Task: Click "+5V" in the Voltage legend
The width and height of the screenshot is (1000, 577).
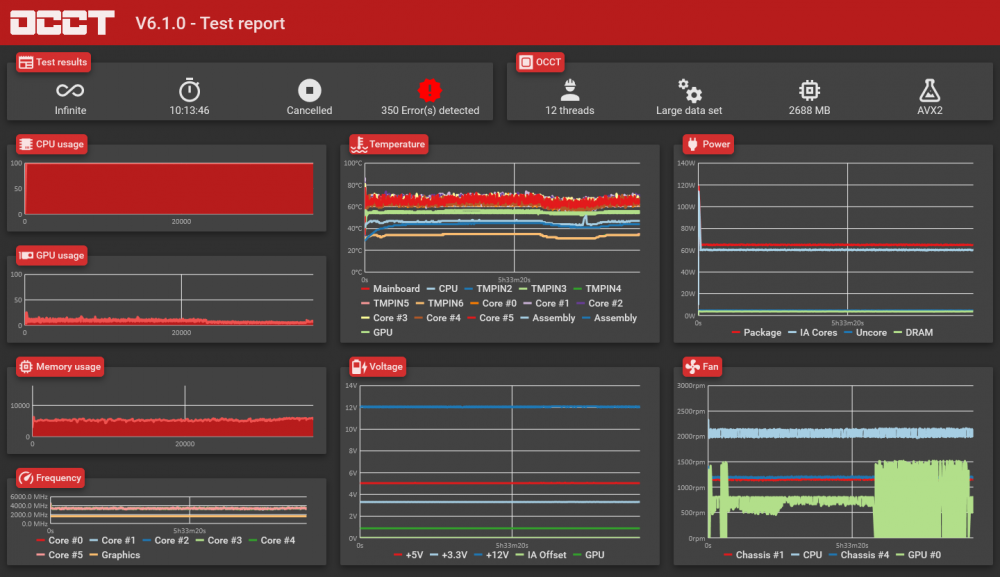Action: coord(414,555)
